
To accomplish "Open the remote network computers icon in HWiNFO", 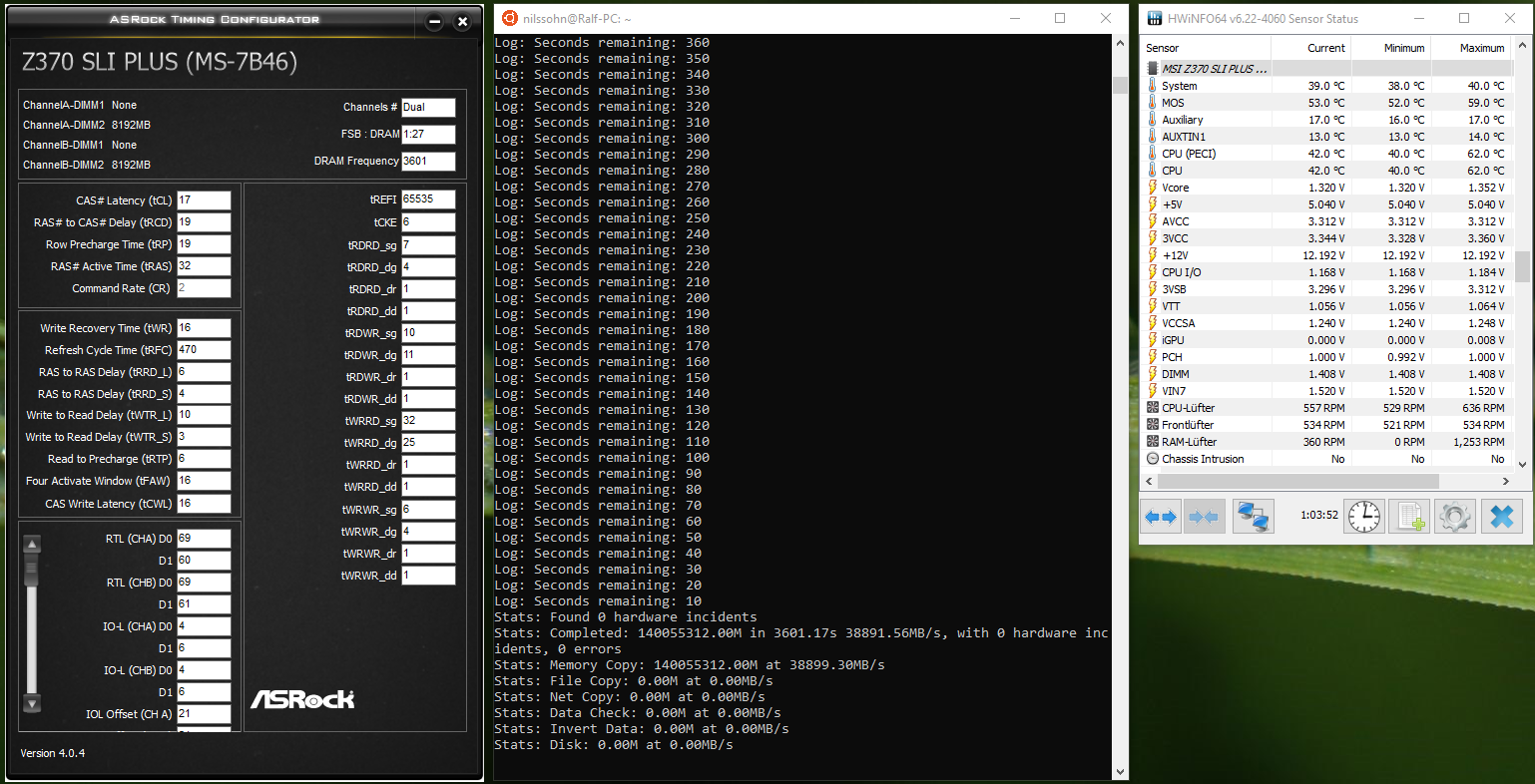I will (x=1253, y=517).
